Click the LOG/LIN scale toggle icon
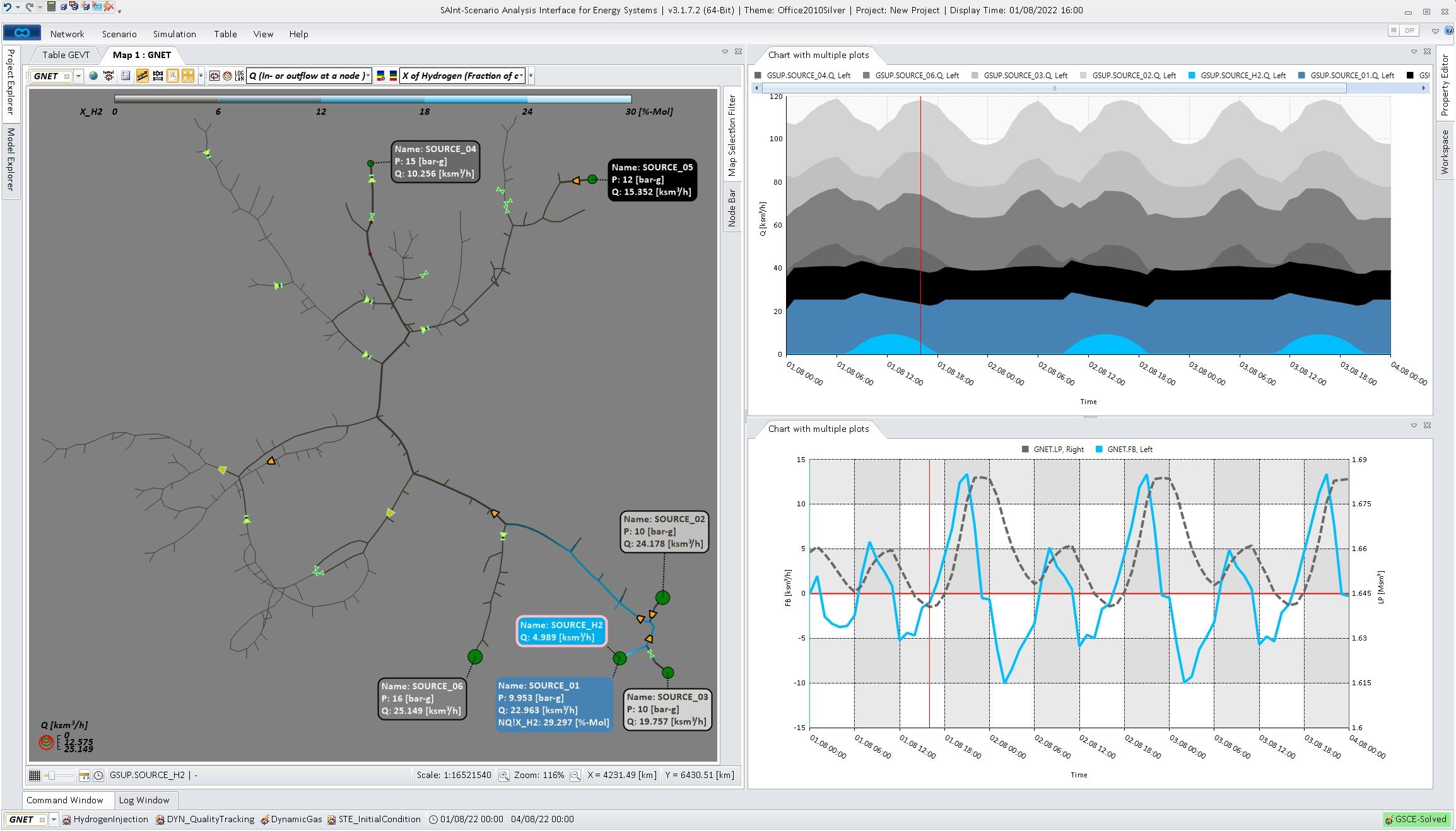The width and height of the screenshot is (1456, 831). tap(239, 76)
